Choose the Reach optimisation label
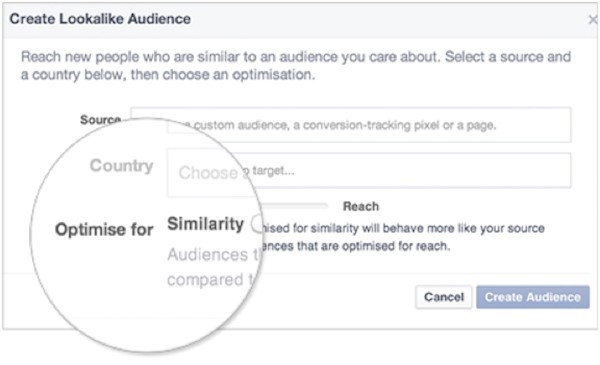The width and height of the screenshot is (600, 365). click(x=361, y=207)
